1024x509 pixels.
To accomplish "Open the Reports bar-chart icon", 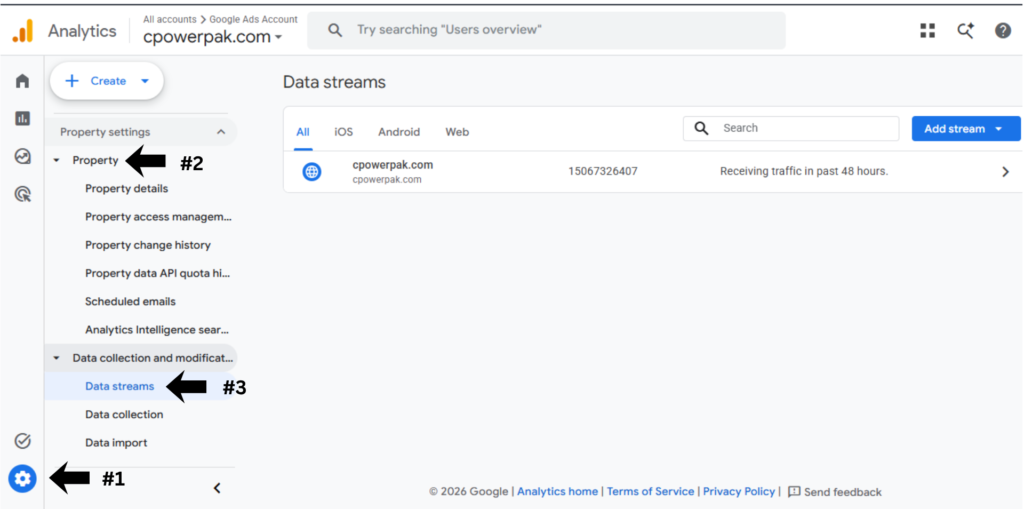I will click(22, 118).
